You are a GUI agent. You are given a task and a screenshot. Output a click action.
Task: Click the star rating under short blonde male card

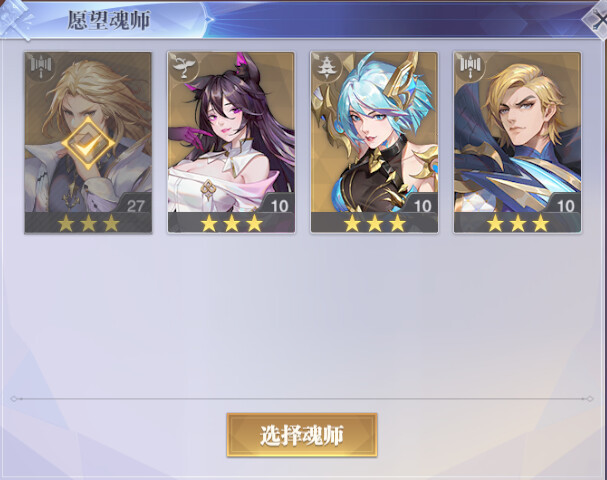pos(518,223)
